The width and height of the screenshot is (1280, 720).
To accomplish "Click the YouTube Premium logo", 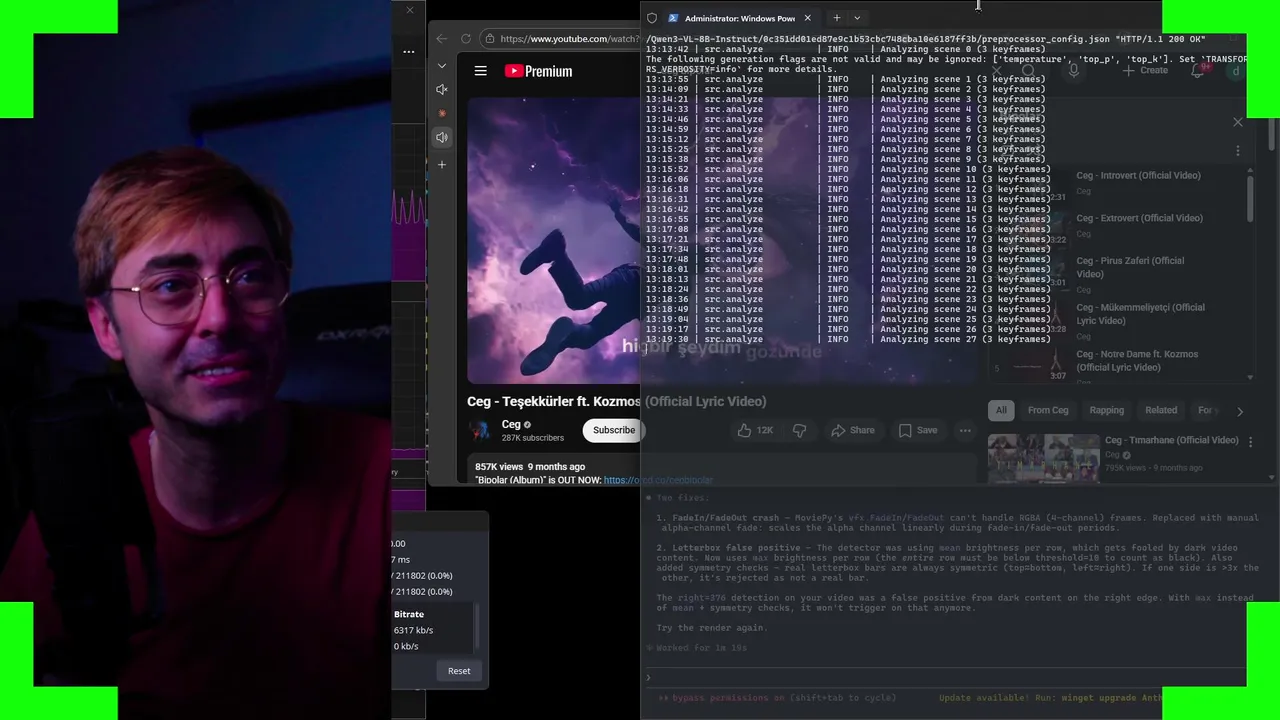I will click(x=538, y=71).
